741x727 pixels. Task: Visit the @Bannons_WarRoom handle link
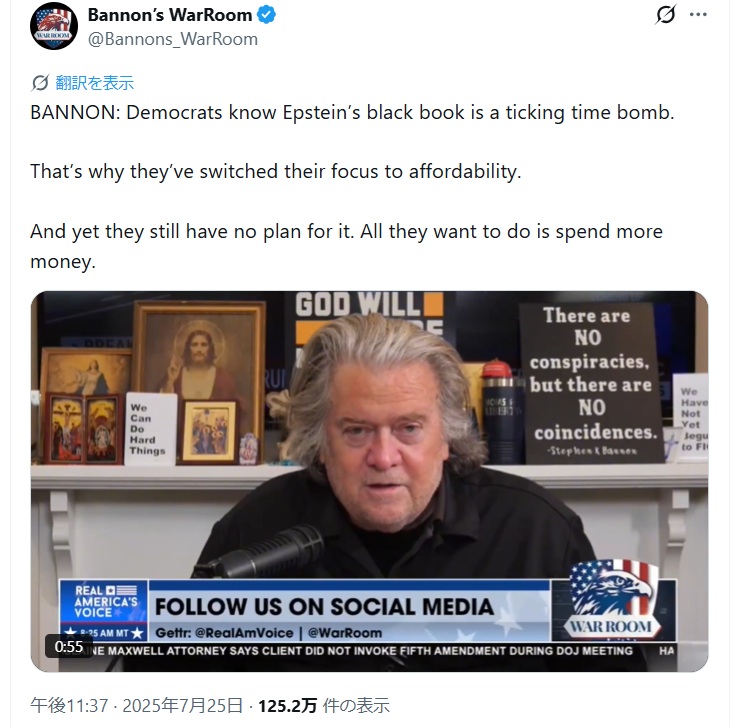(x=172, y=39)
